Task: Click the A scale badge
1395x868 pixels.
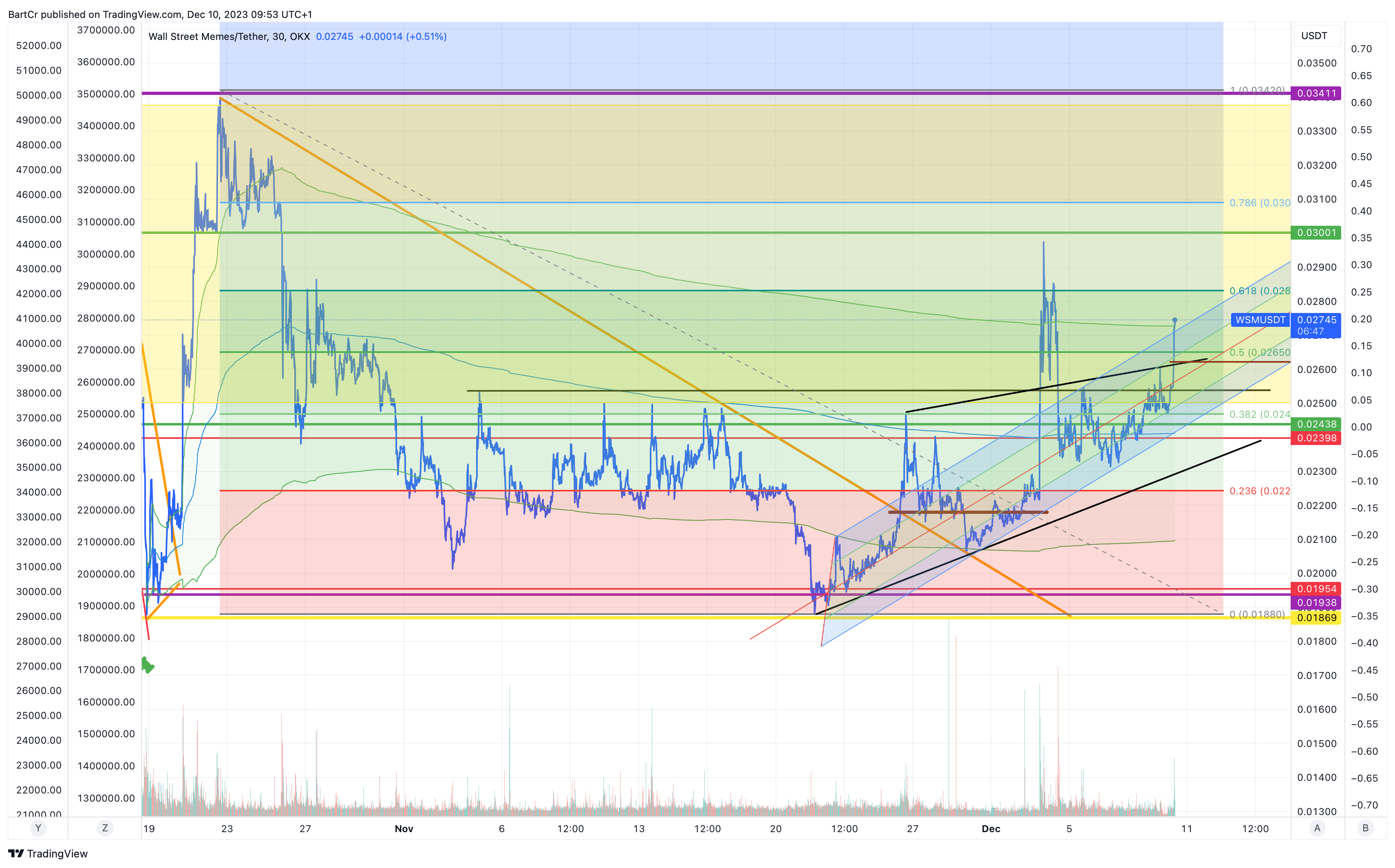Action: coord(1318,828)
